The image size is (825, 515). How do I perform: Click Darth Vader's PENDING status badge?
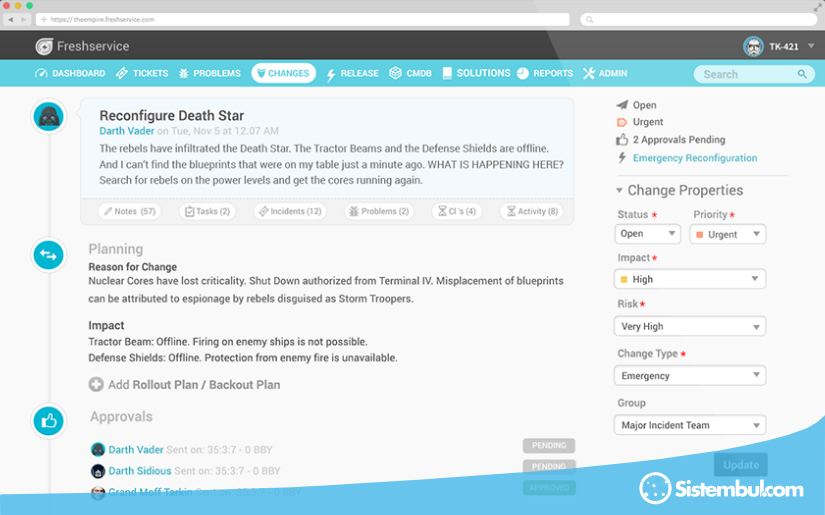[549, 446]
